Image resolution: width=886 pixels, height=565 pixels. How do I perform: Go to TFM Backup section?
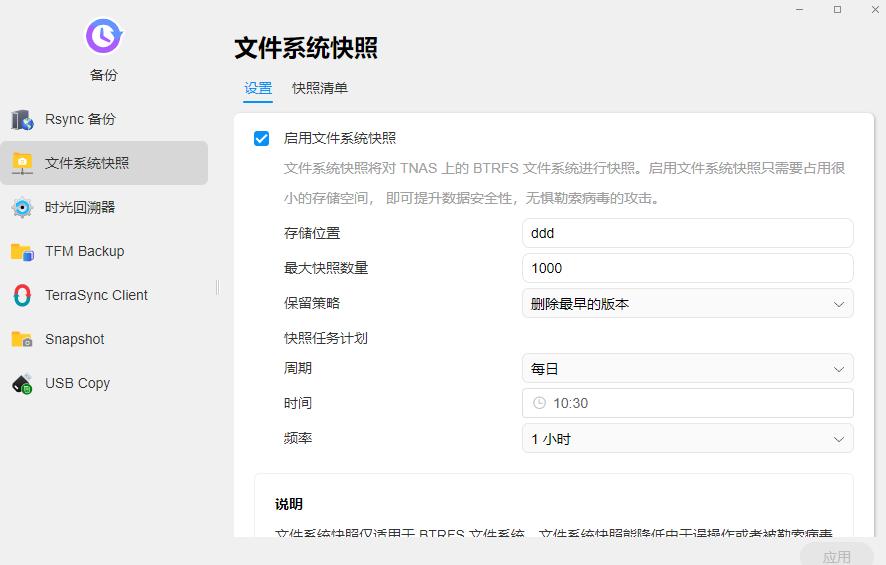104,251
